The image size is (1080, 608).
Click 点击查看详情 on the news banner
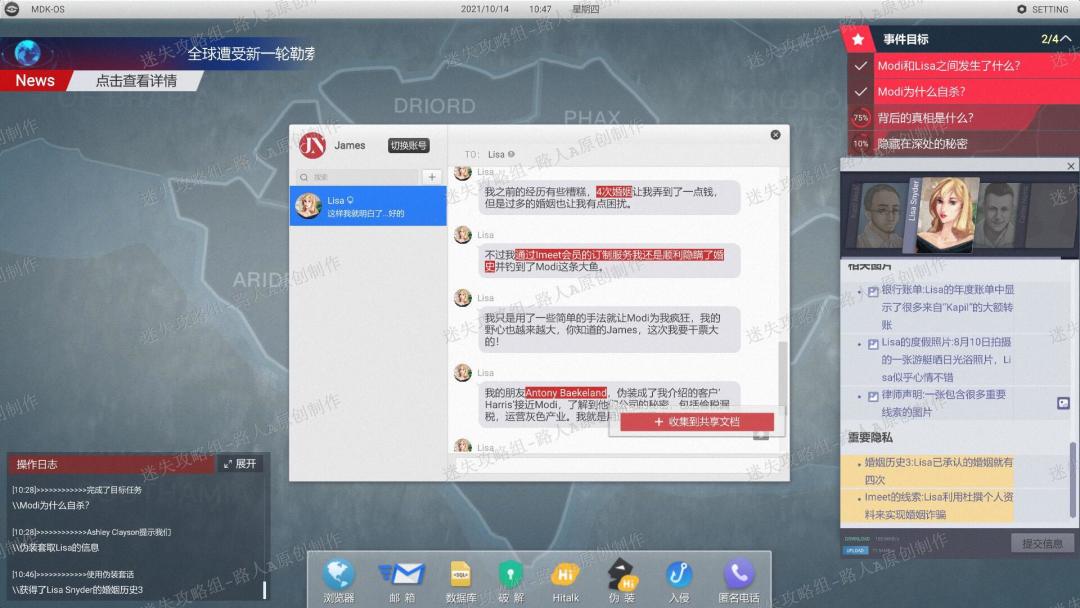pos(136,81)
